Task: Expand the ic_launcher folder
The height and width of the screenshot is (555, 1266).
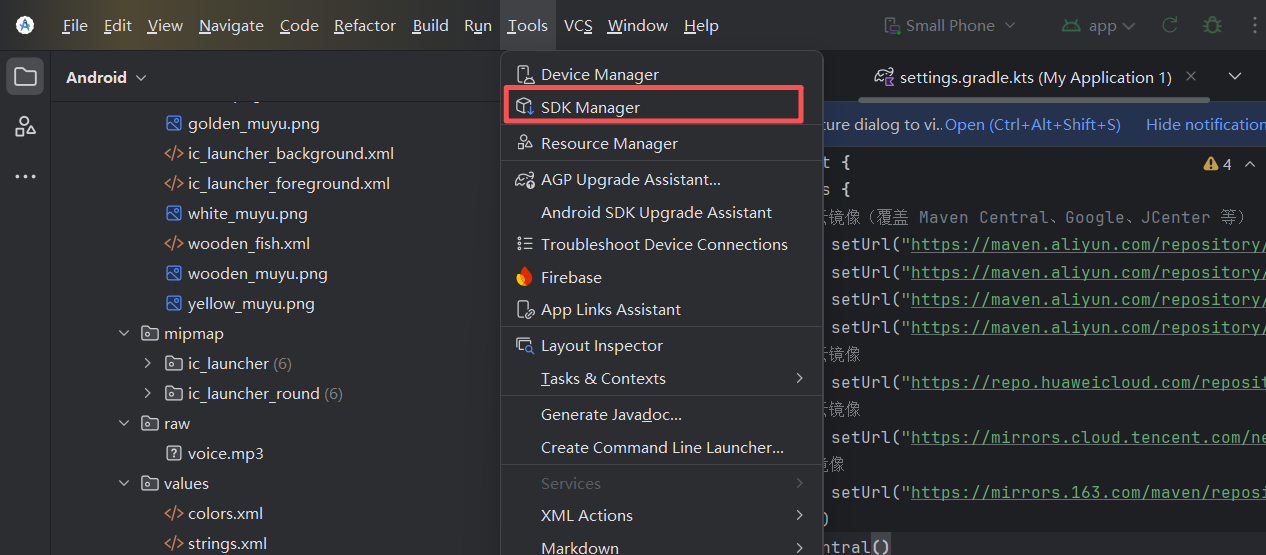Action: click(x=148, y=364)
